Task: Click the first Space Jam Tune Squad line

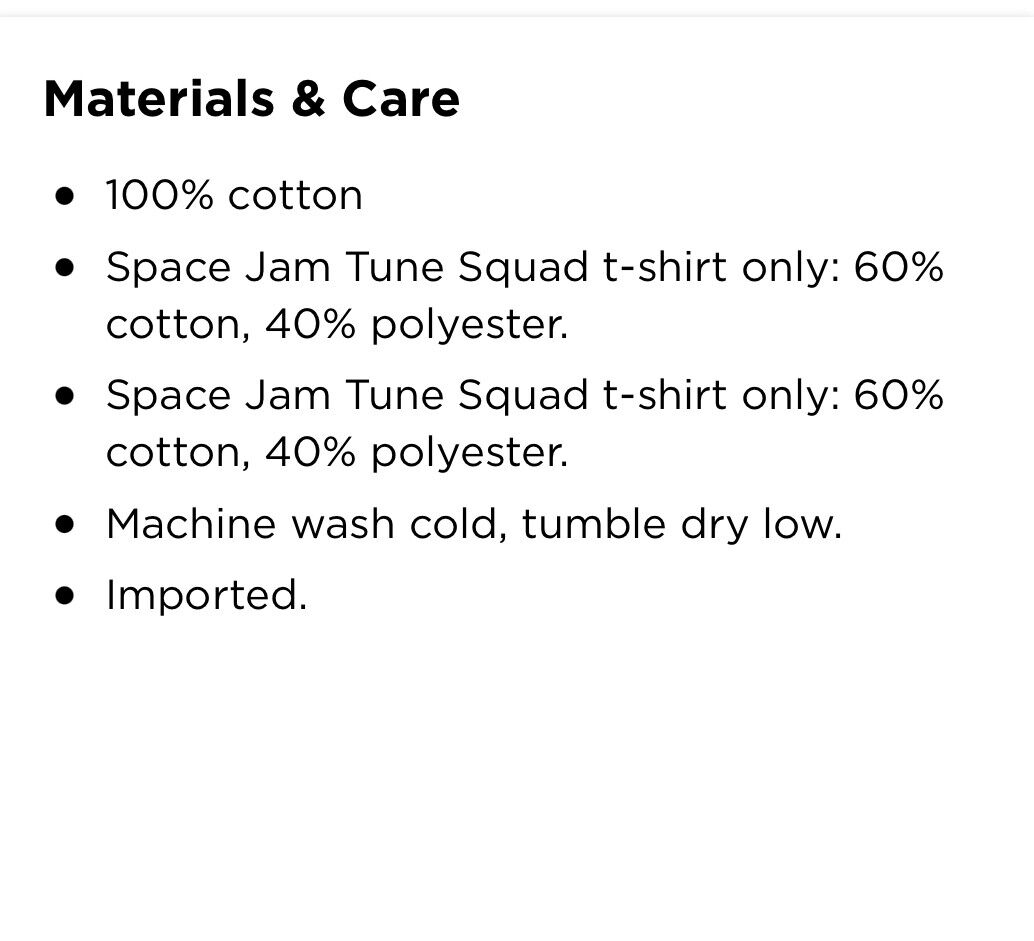Action: coord(525,268)
